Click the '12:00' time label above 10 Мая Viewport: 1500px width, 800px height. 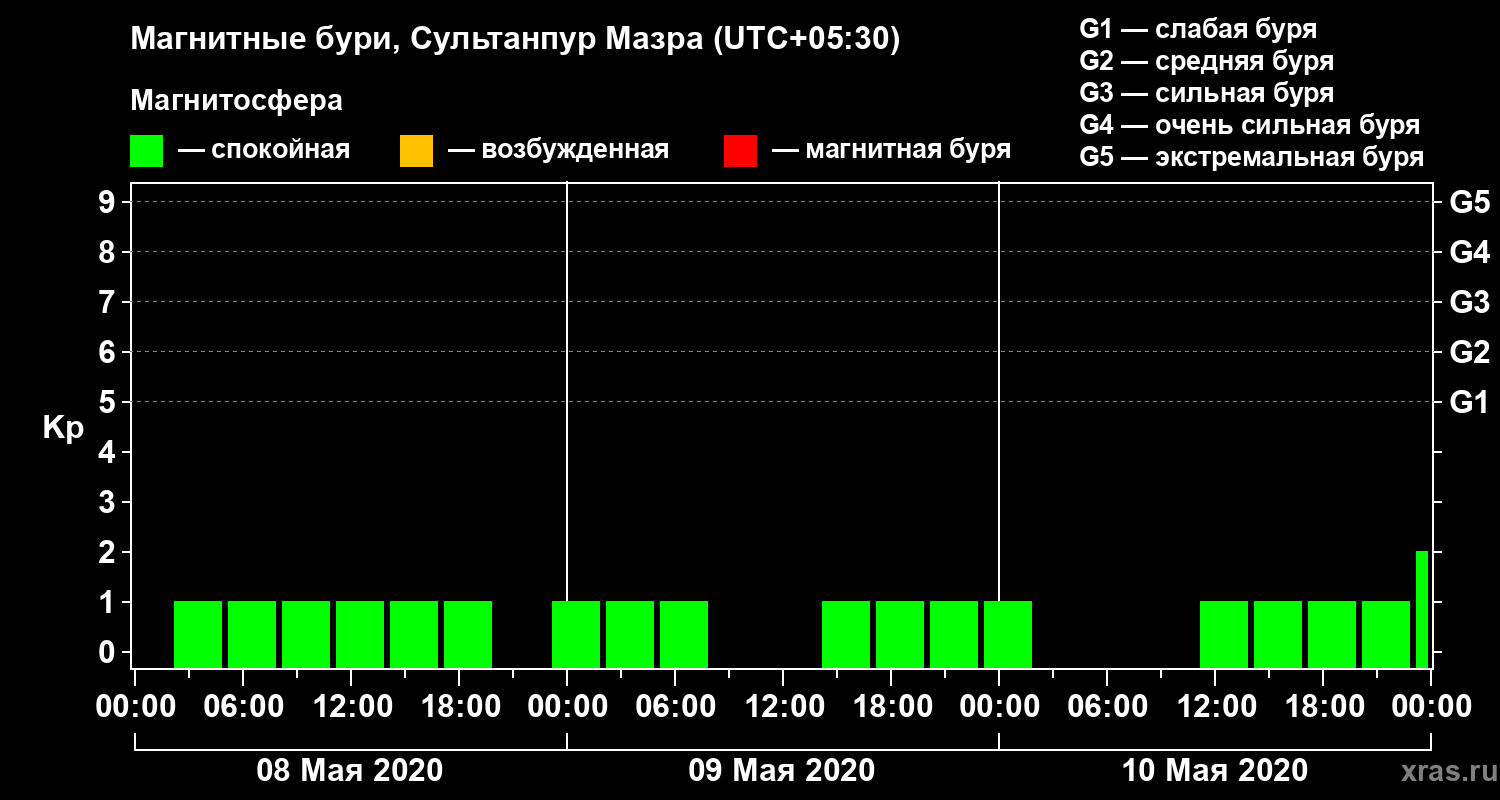tap(1215, 706)
